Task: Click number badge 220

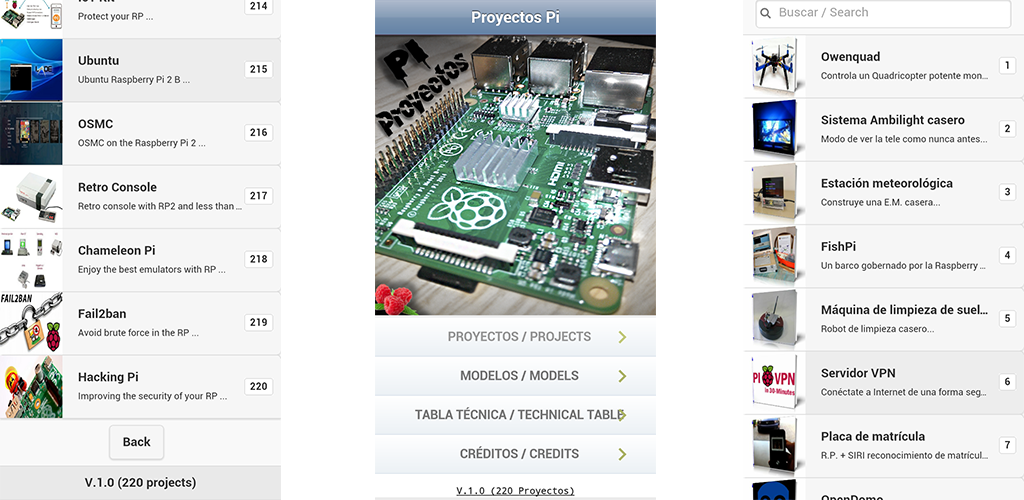Action: pos(259,386)
